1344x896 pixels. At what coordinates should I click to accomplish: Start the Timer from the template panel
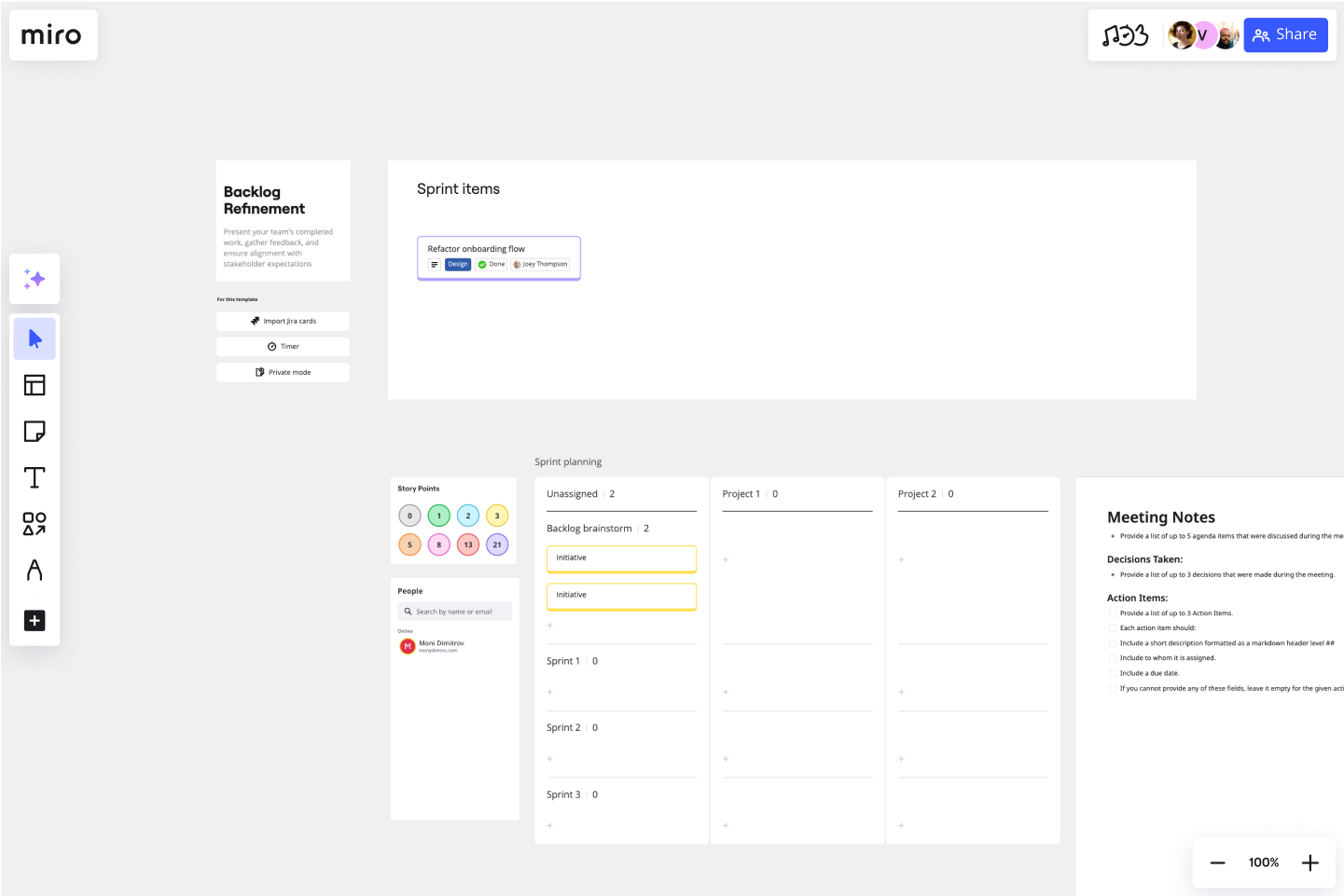click(x=283, y=346)
